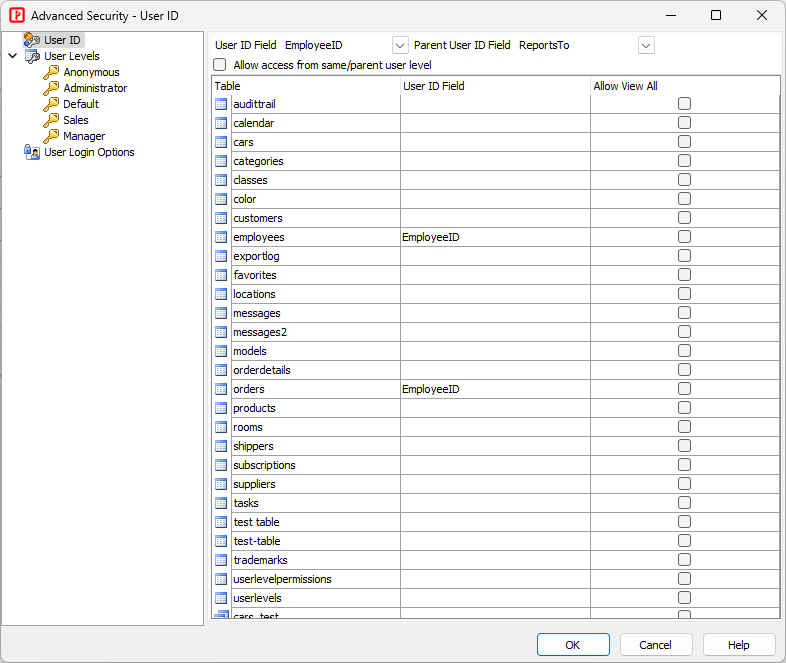The height and width of the screenshot is (663, 786).
Task: Click the Cancel button
Action: 656,645
